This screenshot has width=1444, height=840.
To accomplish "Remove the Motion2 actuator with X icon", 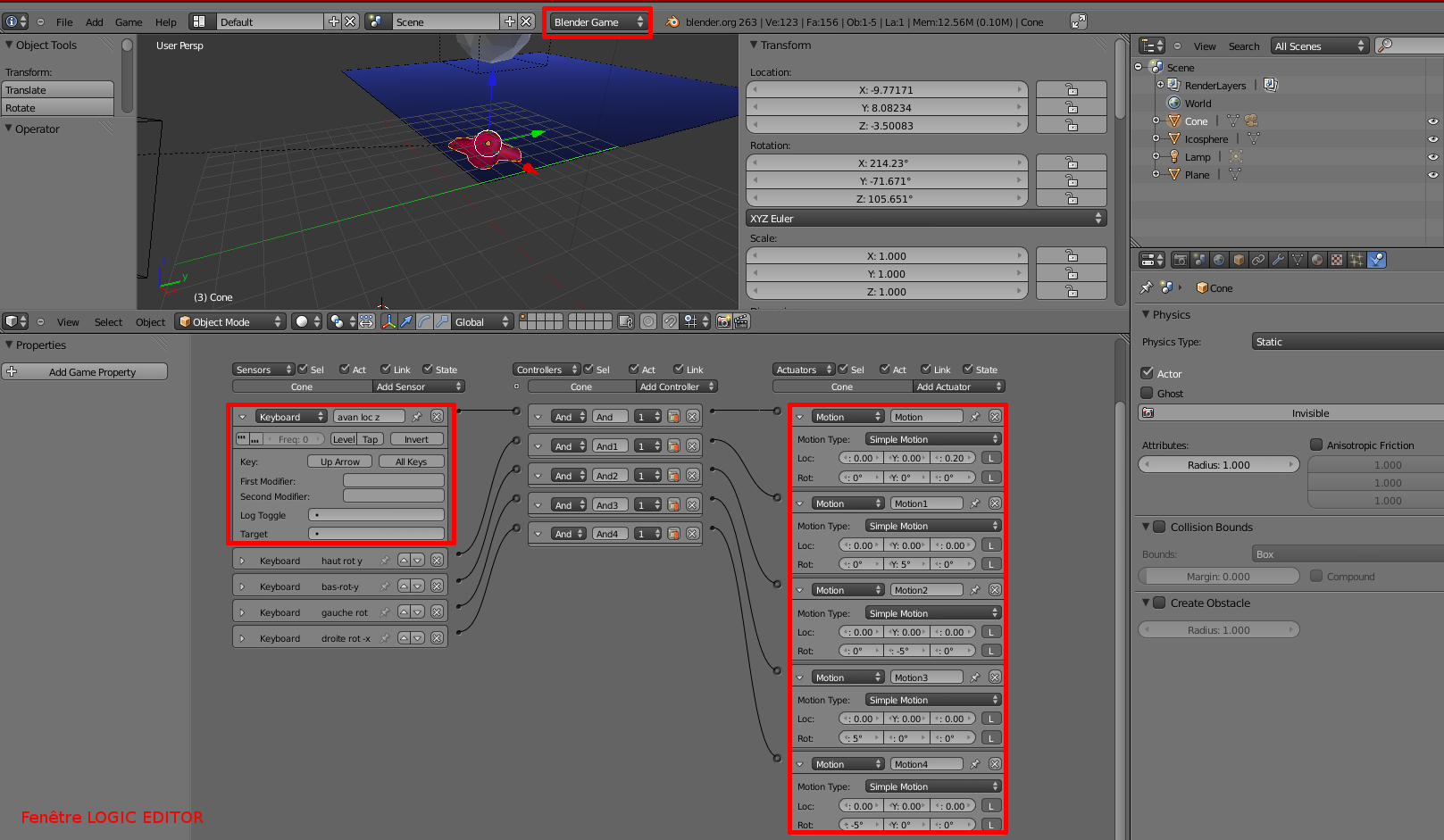I will [x=995, y=590].
